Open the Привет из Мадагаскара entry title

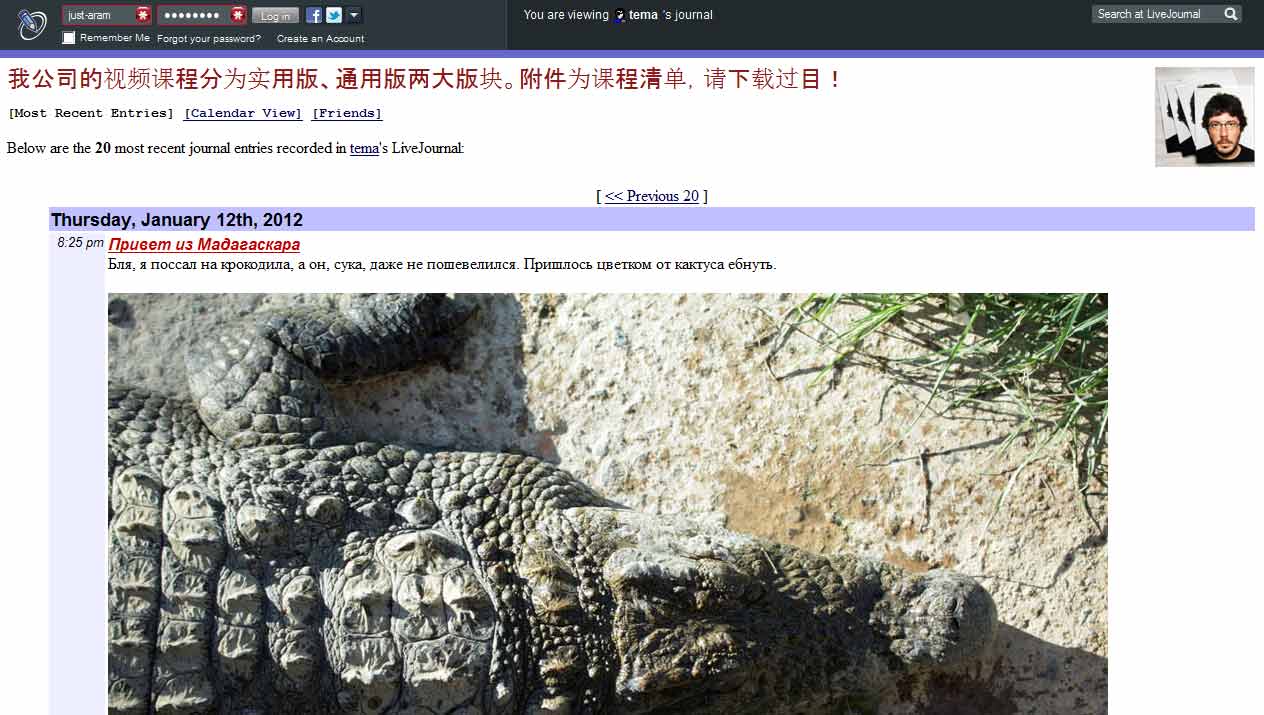click(204, 245)
